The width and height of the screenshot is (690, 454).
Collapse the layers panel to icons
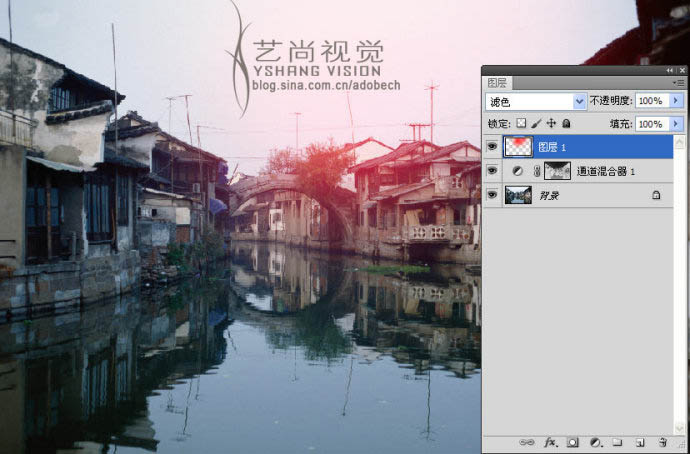(x=669, y=70)
